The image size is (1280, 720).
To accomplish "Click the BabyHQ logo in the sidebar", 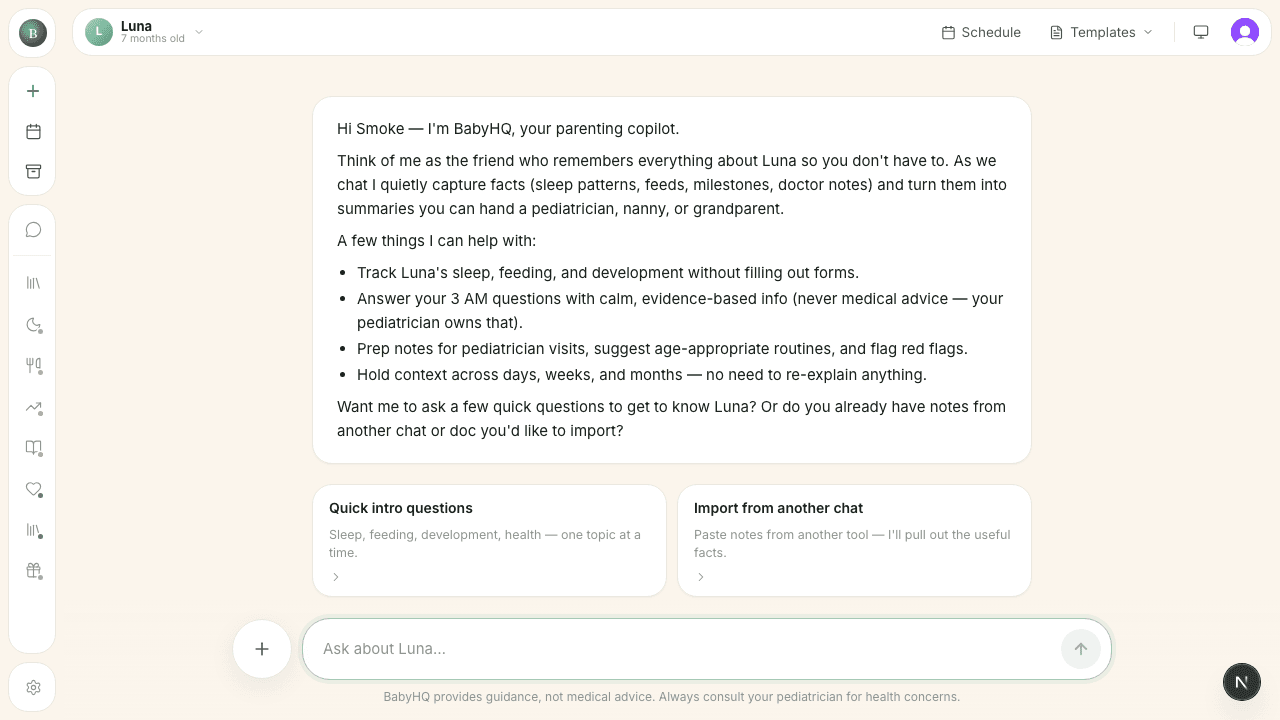I will [32, 32].
